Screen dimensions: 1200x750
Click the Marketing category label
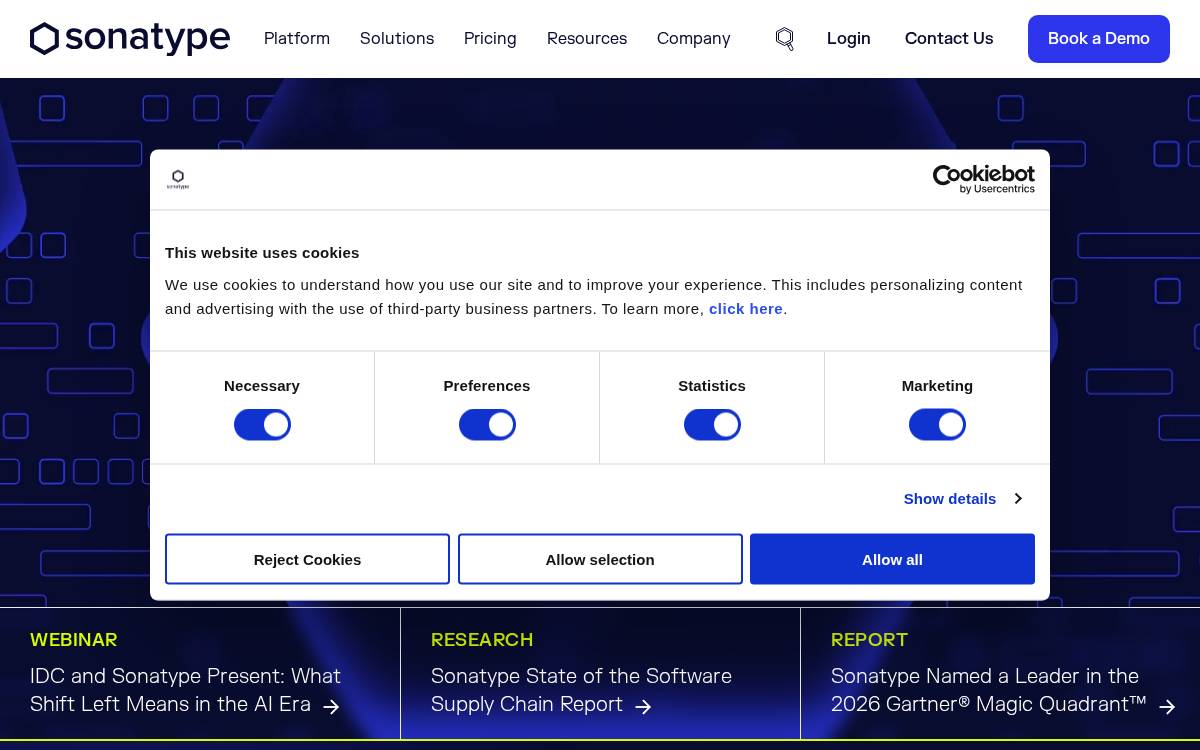point(937,386)
